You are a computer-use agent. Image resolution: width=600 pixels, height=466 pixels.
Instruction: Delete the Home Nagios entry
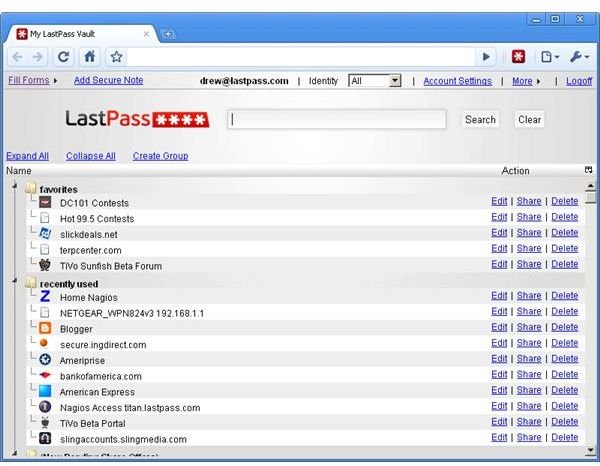[x=564, y=296]
